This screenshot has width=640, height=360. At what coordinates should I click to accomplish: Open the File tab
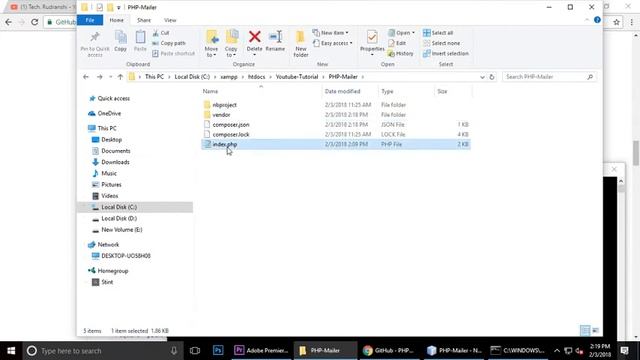(x=90, y=20)
